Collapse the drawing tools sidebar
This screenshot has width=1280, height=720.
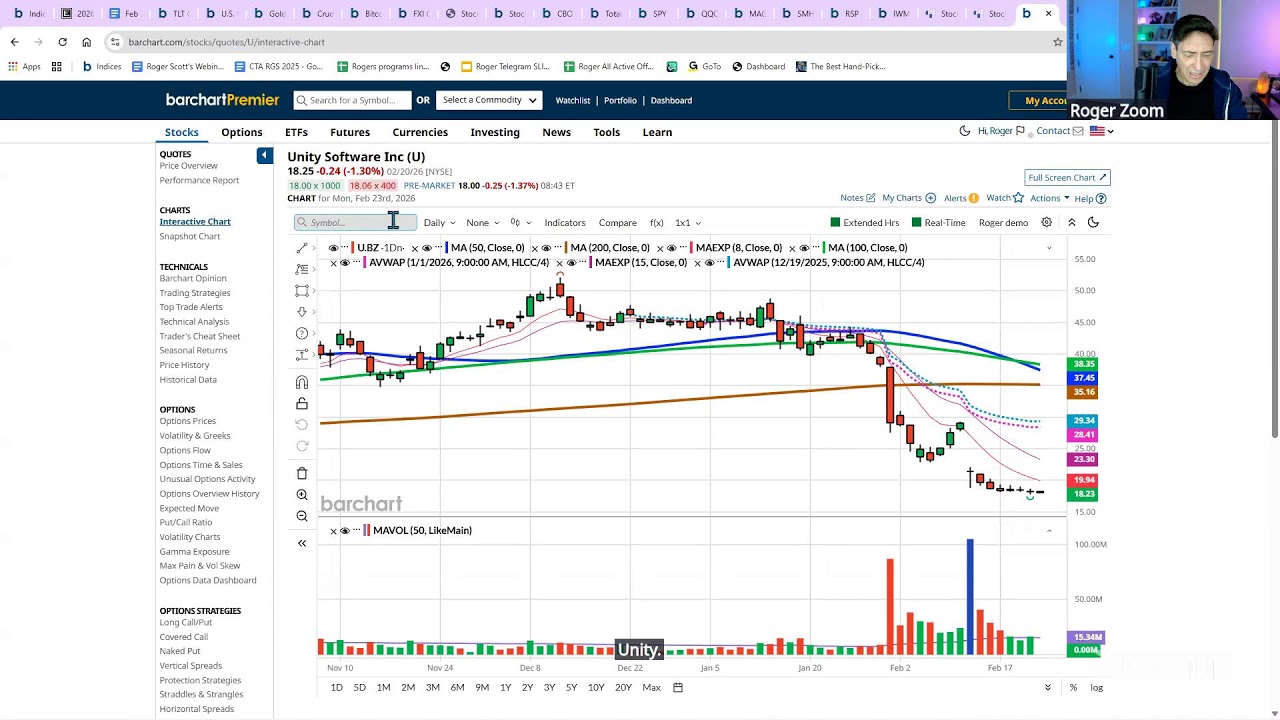(x=302, y=543)
